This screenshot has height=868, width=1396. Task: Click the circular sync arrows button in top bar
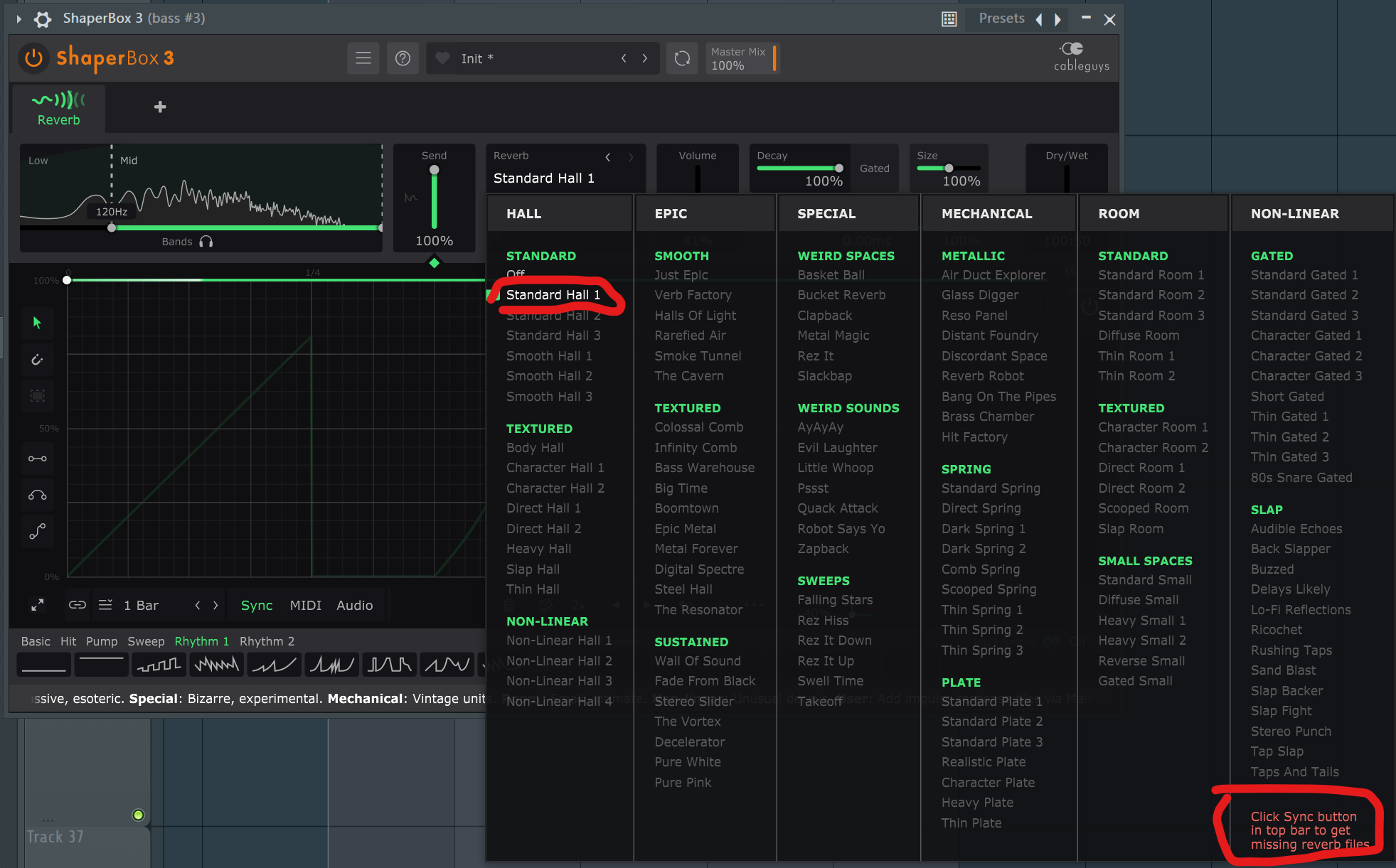(681, 58)
